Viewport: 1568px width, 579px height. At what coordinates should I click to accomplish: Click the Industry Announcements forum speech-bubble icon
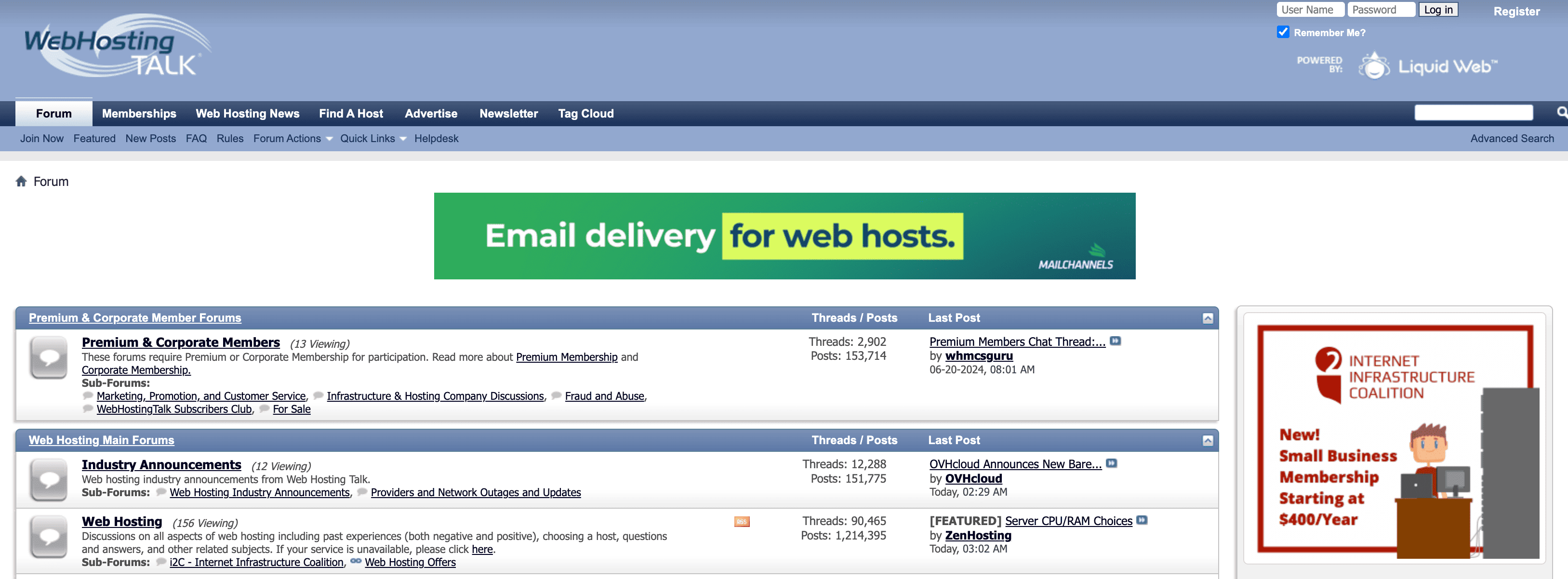(x=49, y=480)
